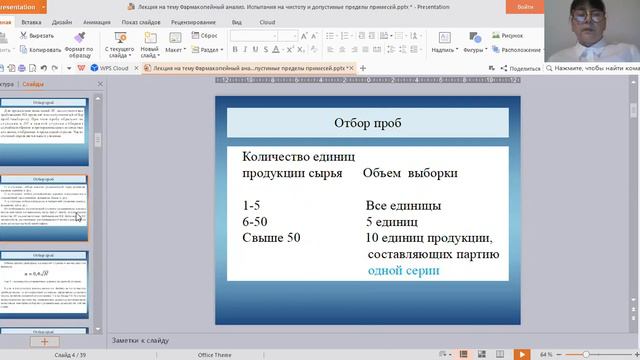Increase font size with the larger A icon
The image size is (640, 360).
click(304, 36)
